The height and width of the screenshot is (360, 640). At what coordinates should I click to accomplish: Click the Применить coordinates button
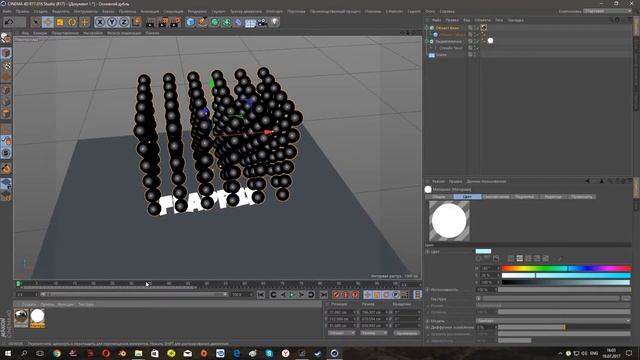[407, 333]
